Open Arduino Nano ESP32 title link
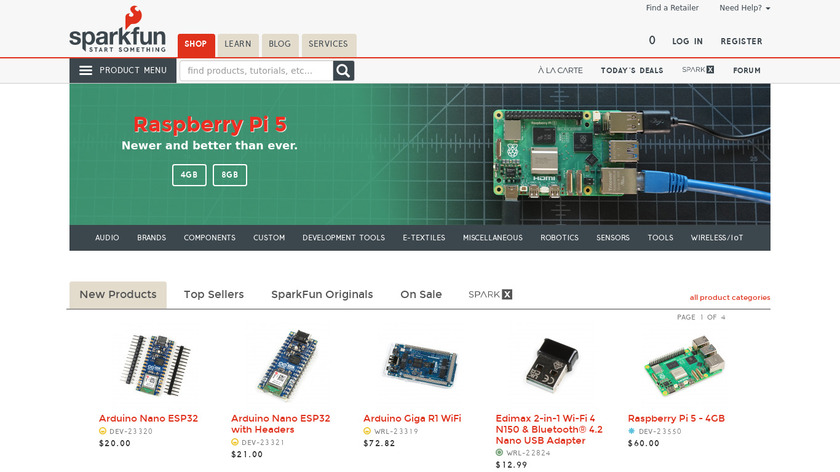The height and width of the screenshot is (472, 840). pyautogui.click(x=148, y=418)
